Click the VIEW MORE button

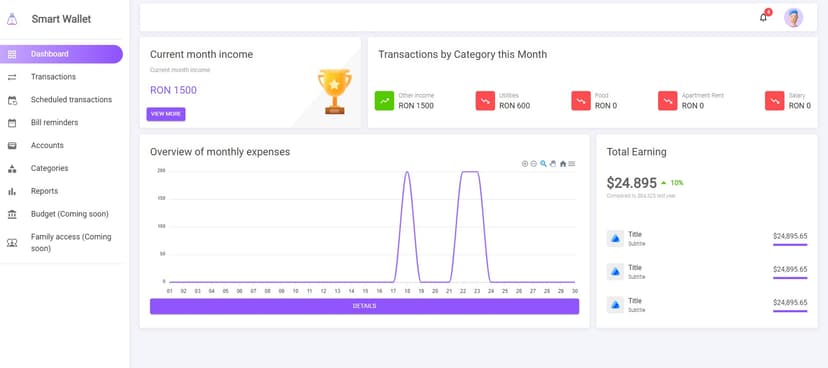coord(166,114)
